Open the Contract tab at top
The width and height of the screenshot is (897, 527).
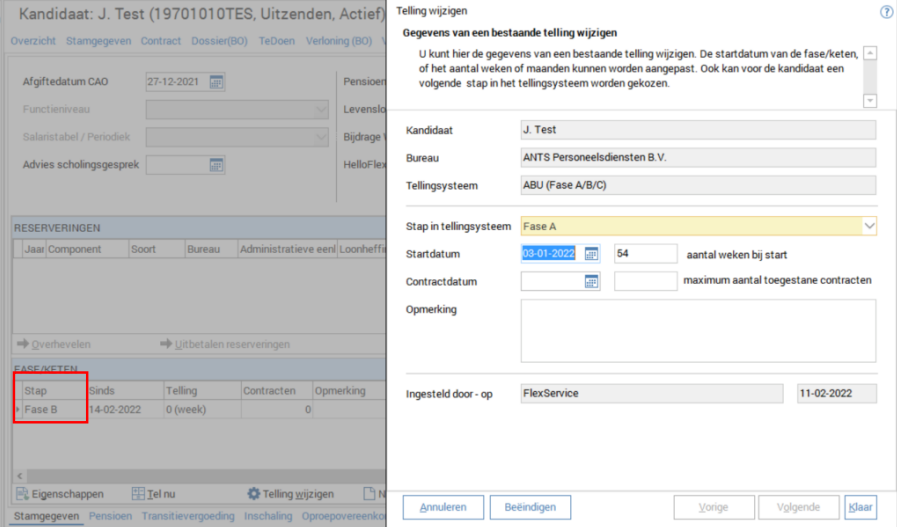161,41
